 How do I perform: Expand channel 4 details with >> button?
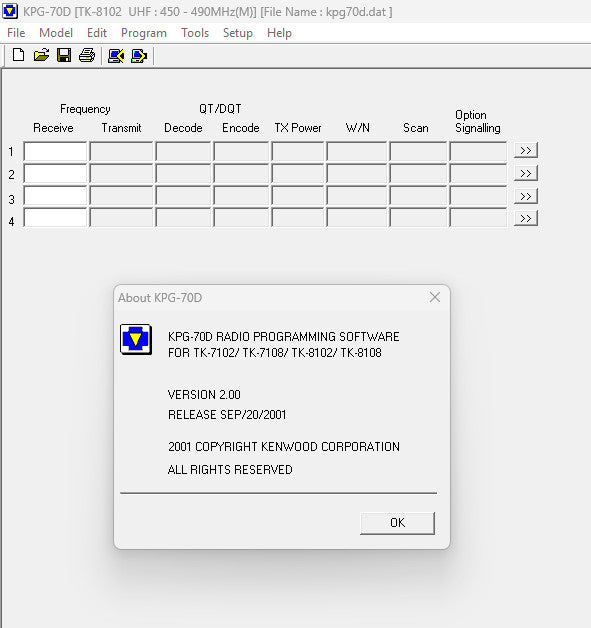(525, 219)
